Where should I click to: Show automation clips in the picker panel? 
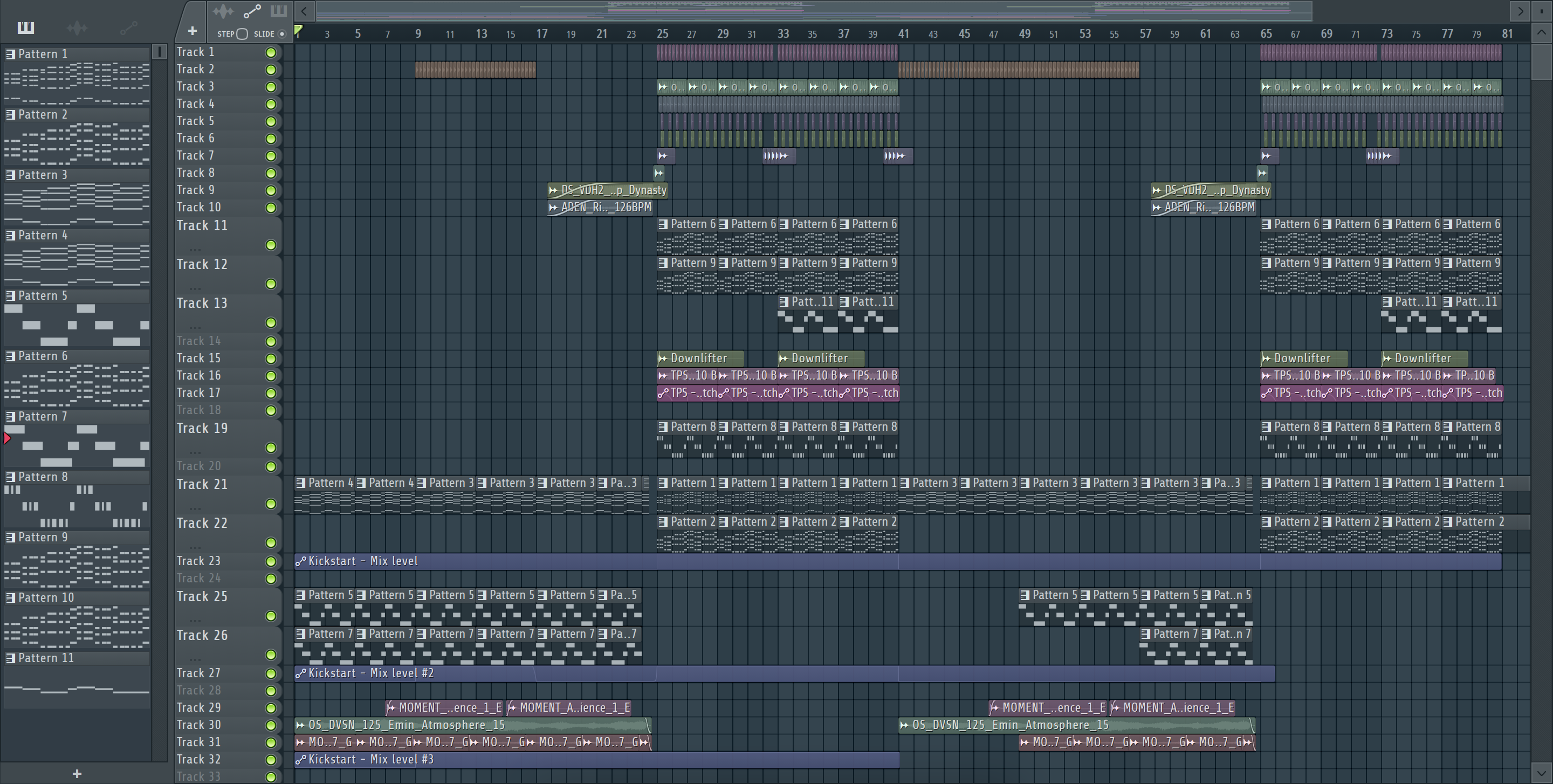pos(128,27)
